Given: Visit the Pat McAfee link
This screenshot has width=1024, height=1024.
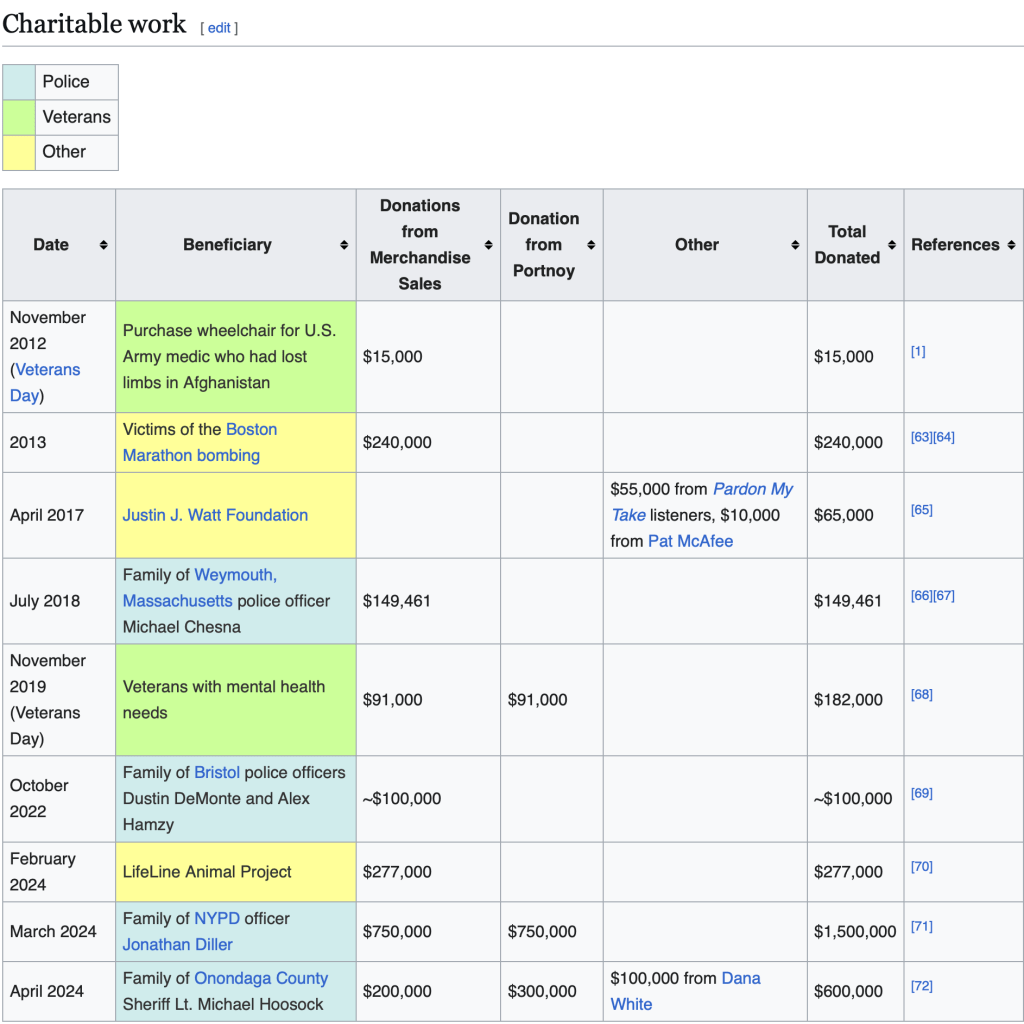Looking at the screenshot, I should tap(690, 541).
